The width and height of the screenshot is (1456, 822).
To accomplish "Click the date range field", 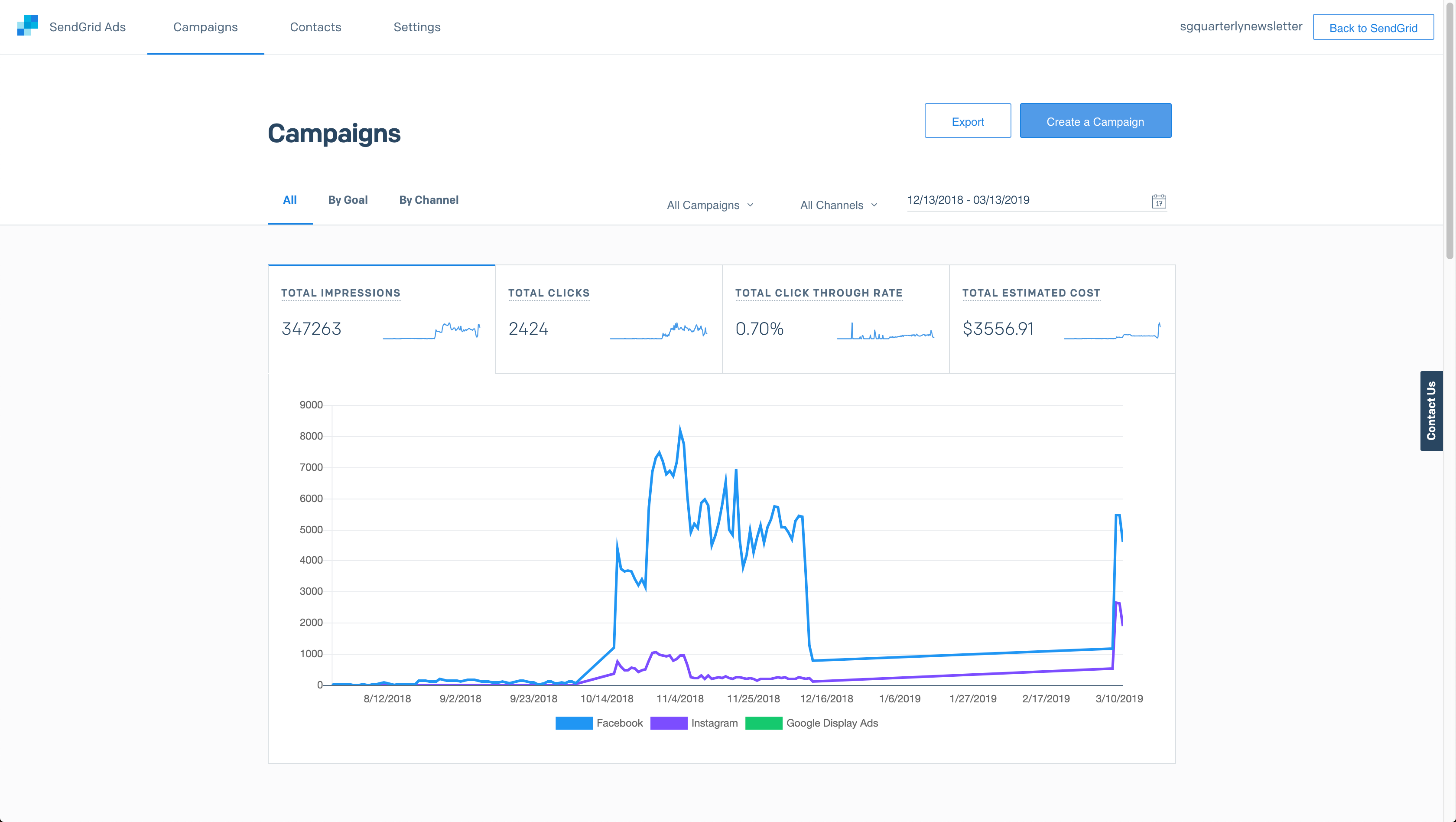I will [x=969, y=199].
